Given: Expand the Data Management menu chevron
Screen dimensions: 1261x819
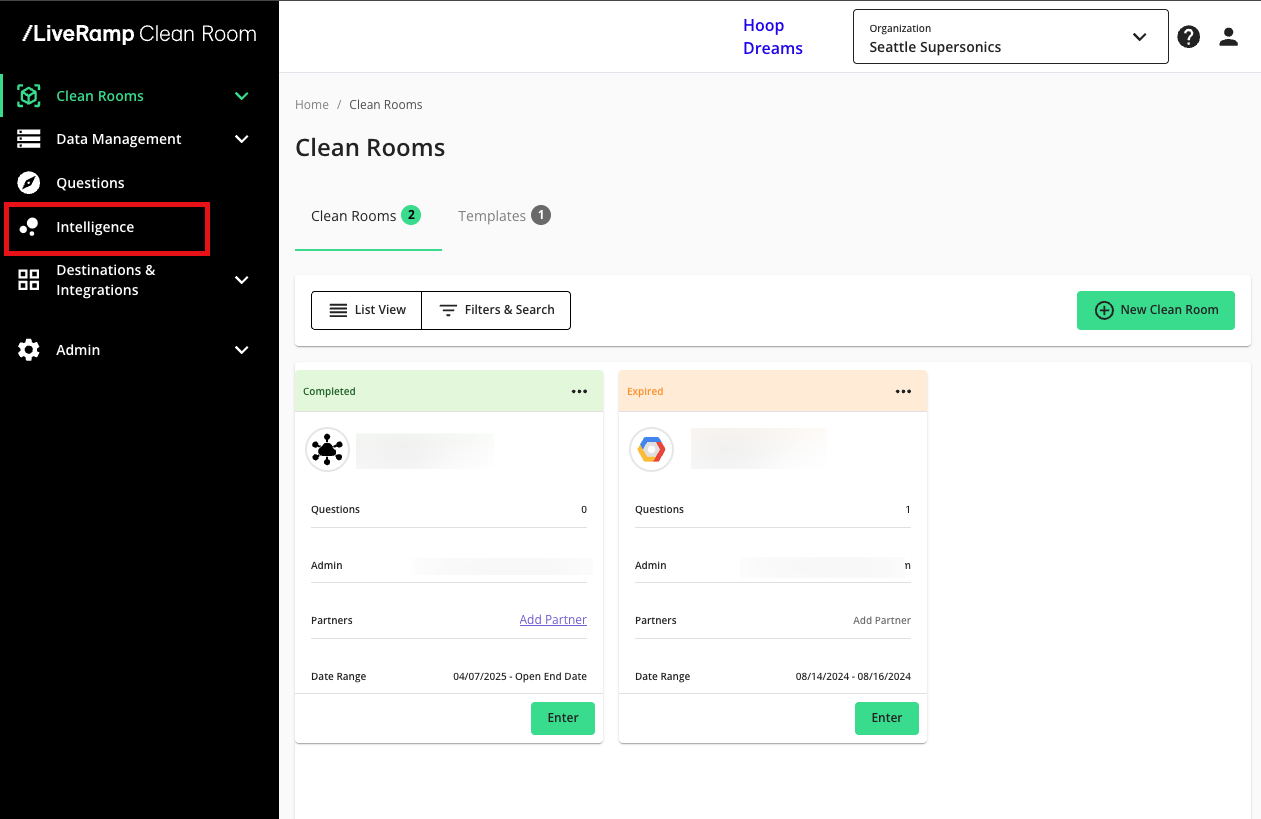Looking at the screenshot, I should (241, 139).
